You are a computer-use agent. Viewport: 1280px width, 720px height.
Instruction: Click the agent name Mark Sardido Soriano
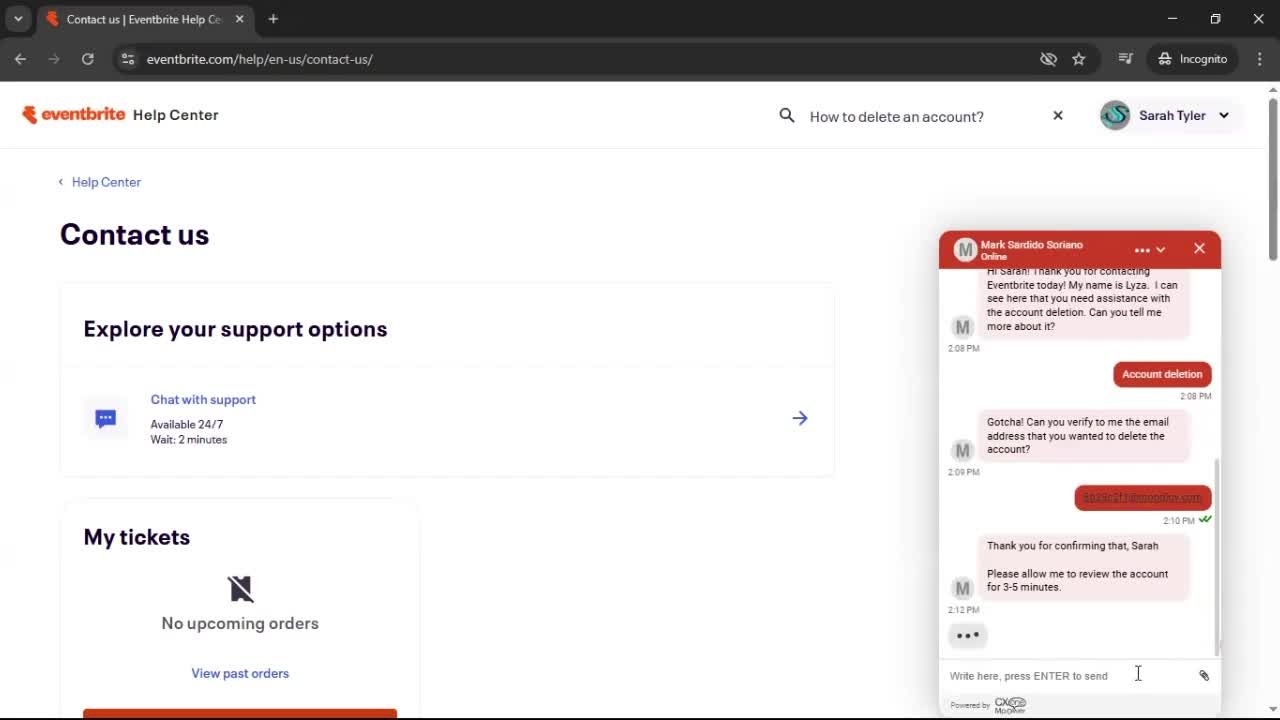(1031, 245)
